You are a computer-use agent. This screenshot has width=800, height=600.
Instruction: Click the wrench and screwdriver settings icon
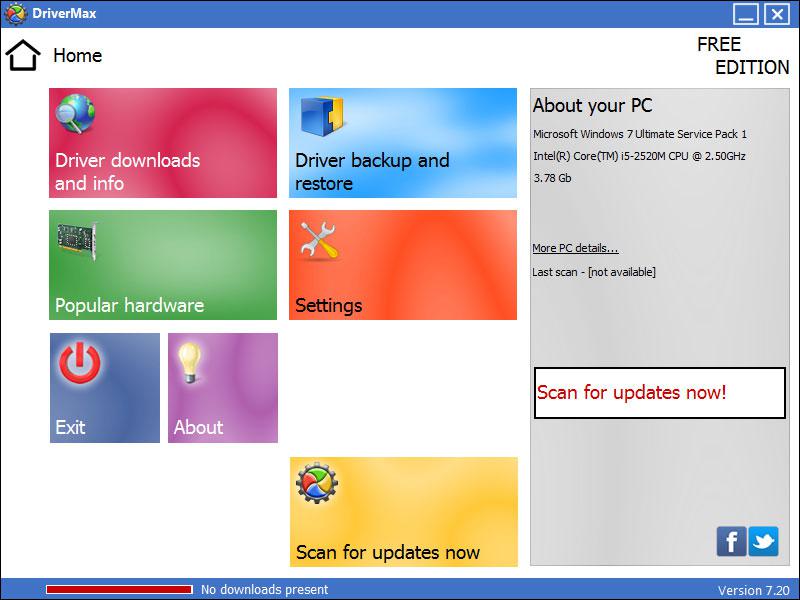[x=319, y=241]
